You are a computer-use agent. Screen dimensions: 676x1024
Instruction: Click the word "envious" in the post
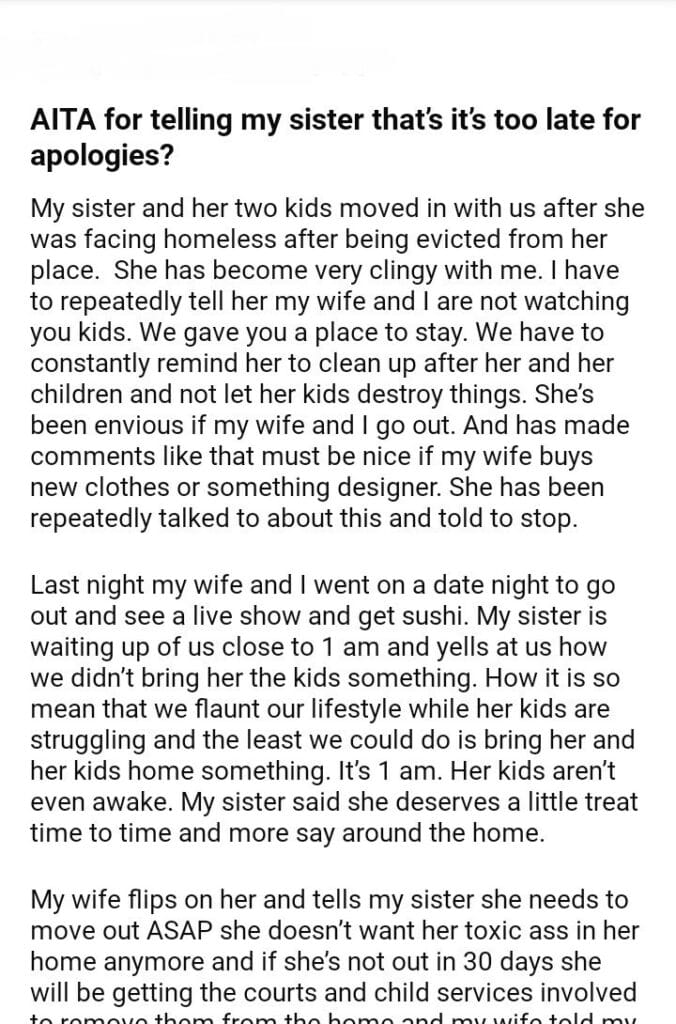(x=137, y=426)
